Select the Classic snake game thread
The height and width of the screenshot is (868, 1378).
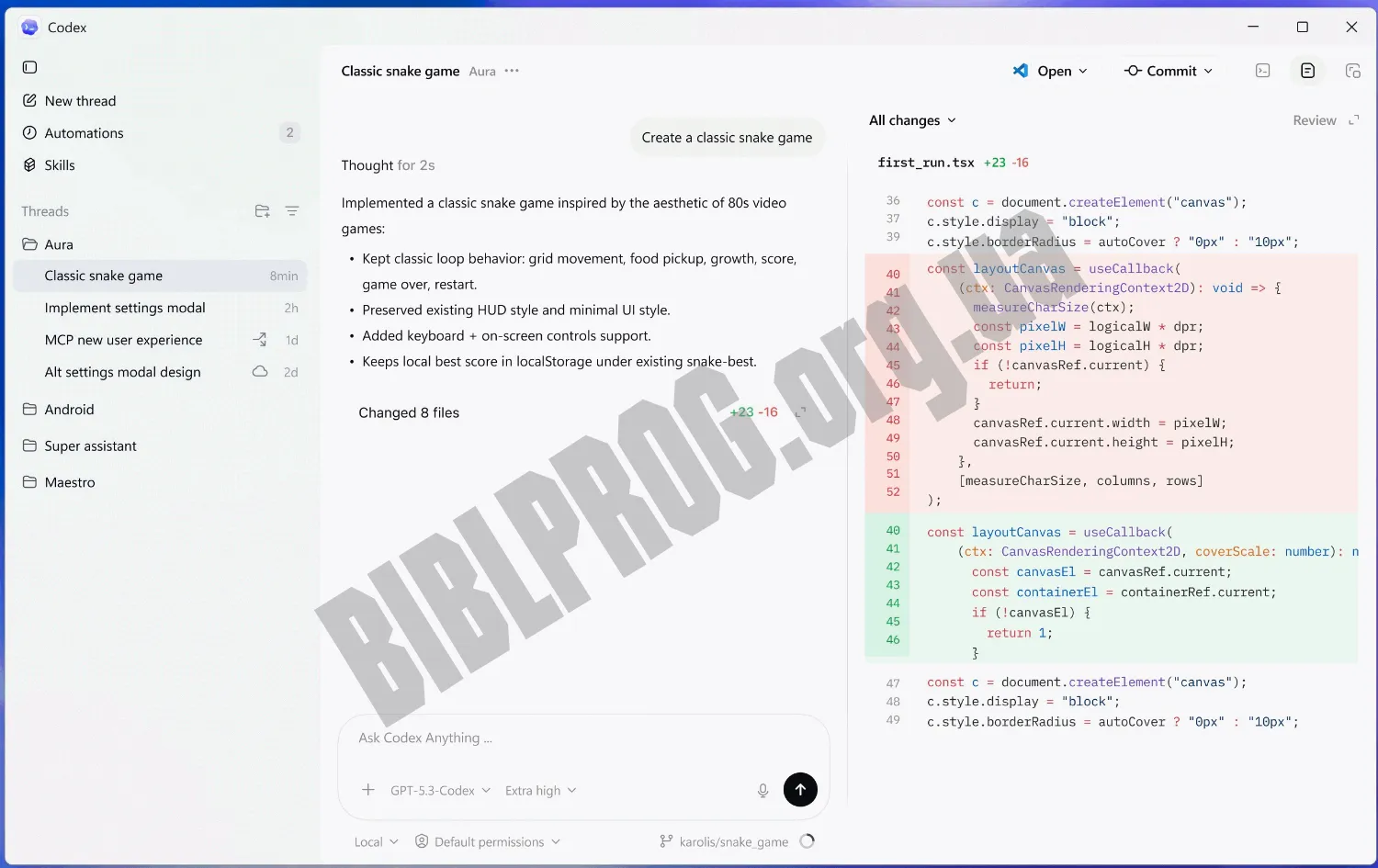pos(161,276)
